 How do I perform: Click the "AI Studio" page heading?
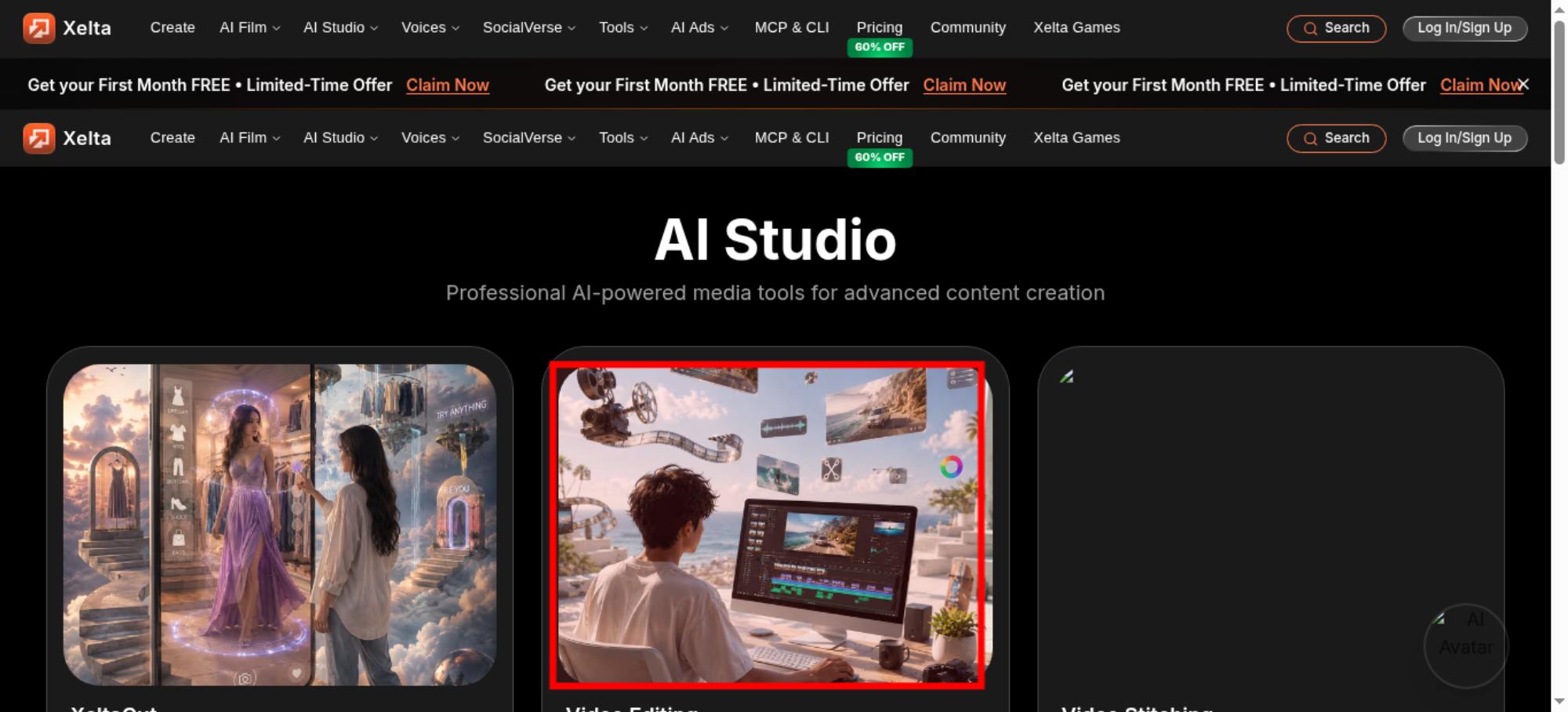coord(775,240)
